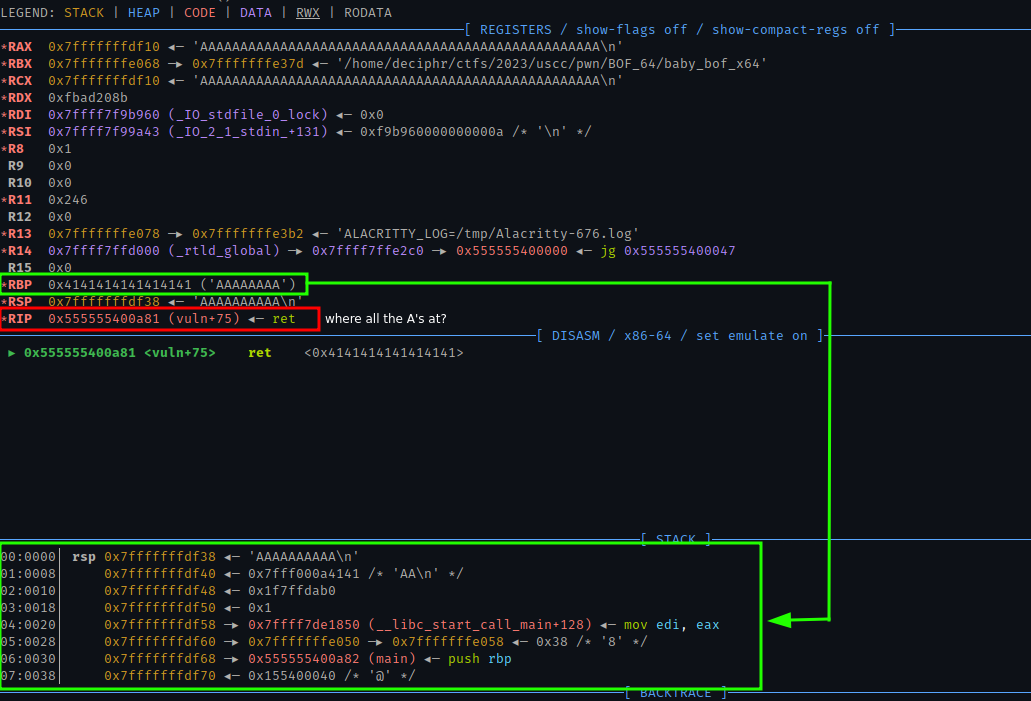Select RBX register value 0x7fffffffe068
1031x701 pixels.
[x=104, y=64]
